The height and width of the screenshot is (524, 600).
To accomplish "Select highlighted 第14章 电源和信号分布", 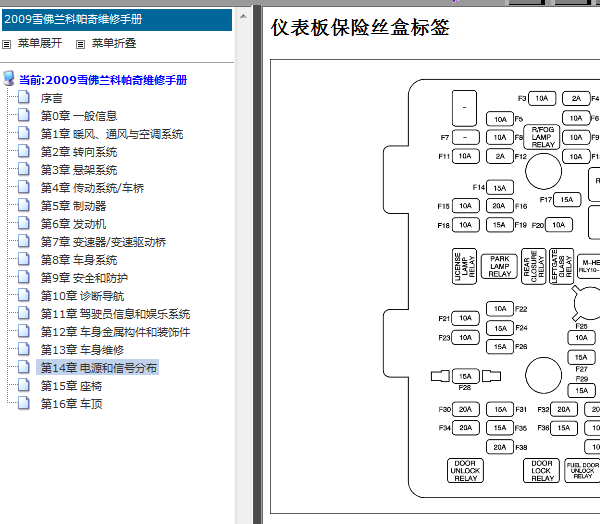I will pyautogui.click(x=98, y=367).
